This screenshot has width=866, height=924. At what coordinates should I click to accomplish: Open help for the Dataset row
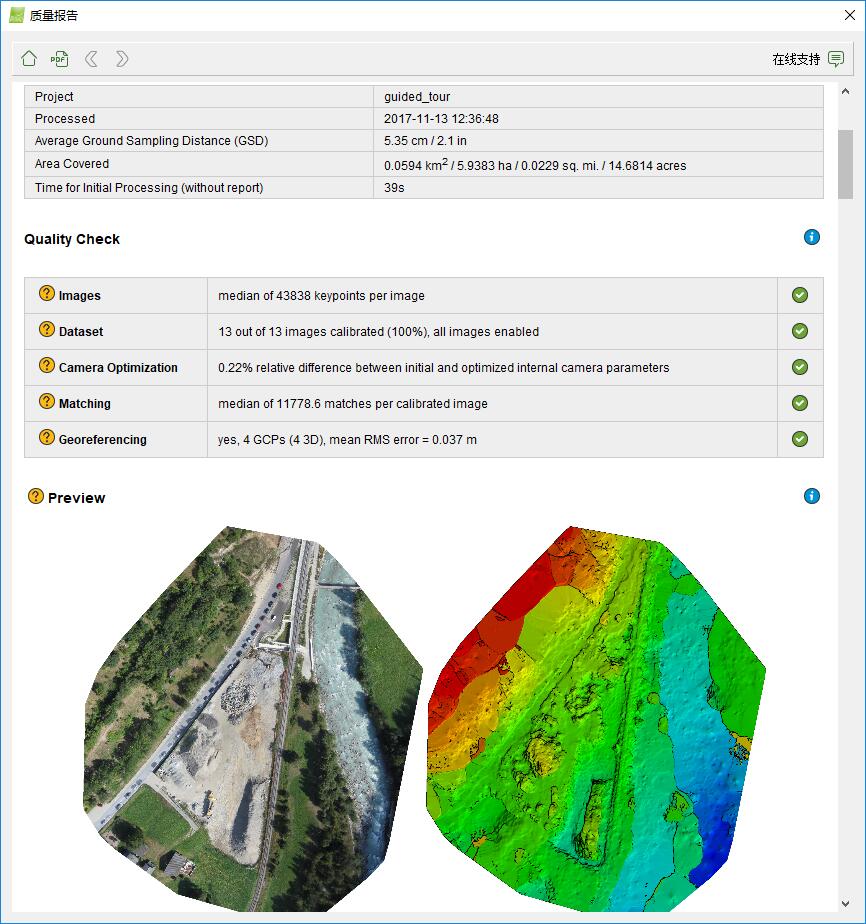click(x=46, y=330)
